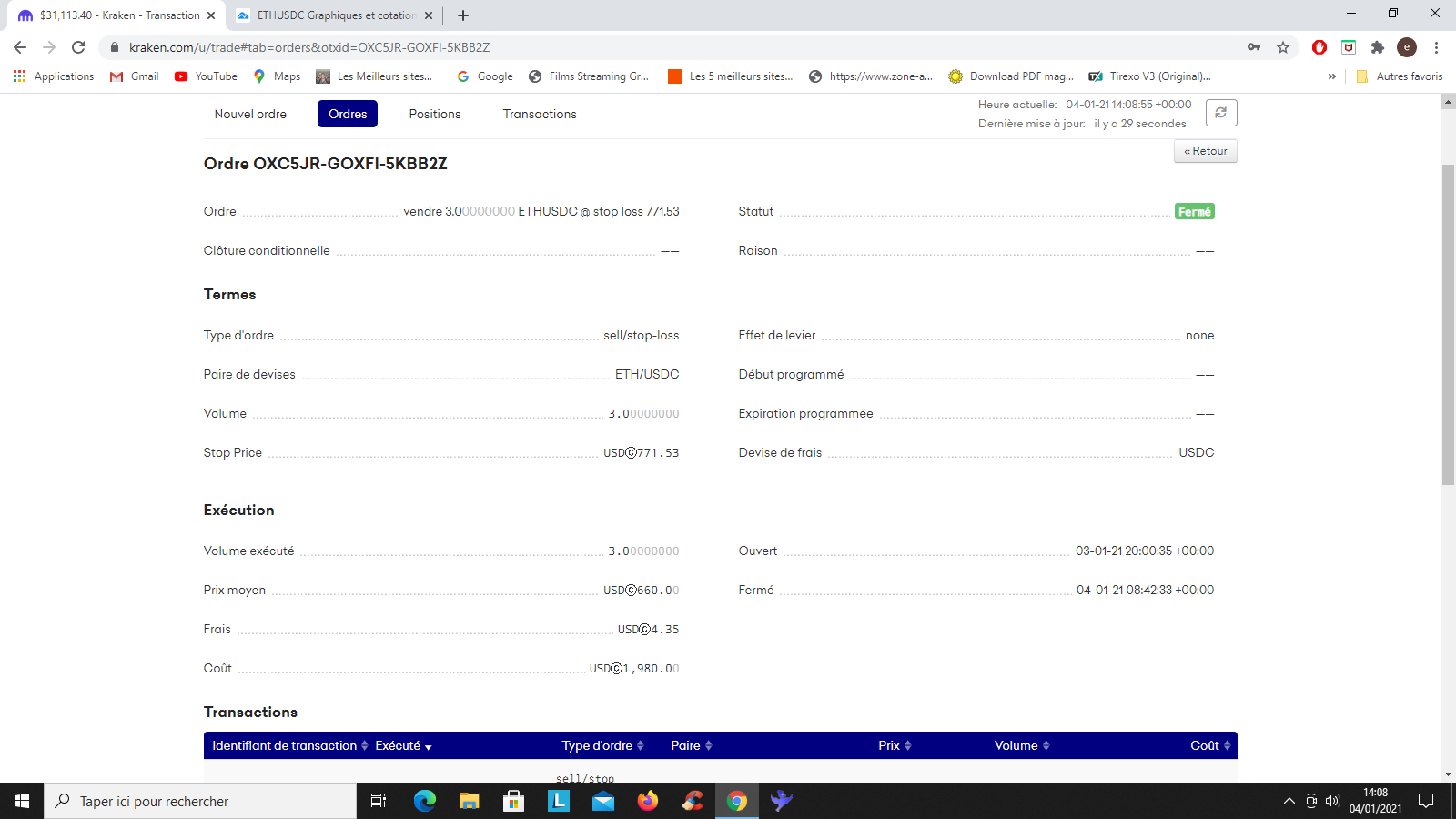Viewport: 1456px width, 819px height.
Task: Open the Films Streaming Gr... bookmark
Action: tap(589, 76)
